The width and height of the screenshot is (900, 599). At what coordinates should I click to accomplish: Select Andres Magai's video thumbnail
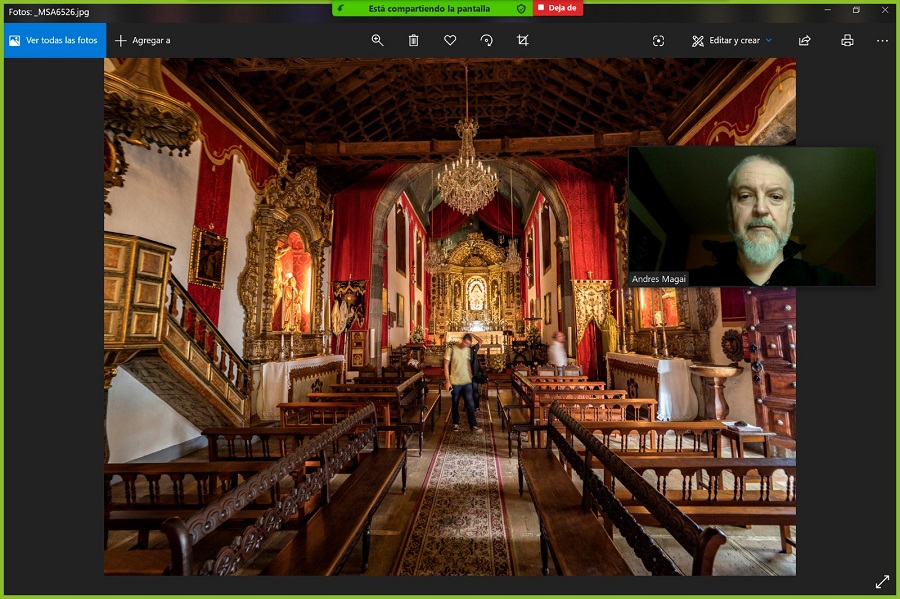tap(752, 216)
